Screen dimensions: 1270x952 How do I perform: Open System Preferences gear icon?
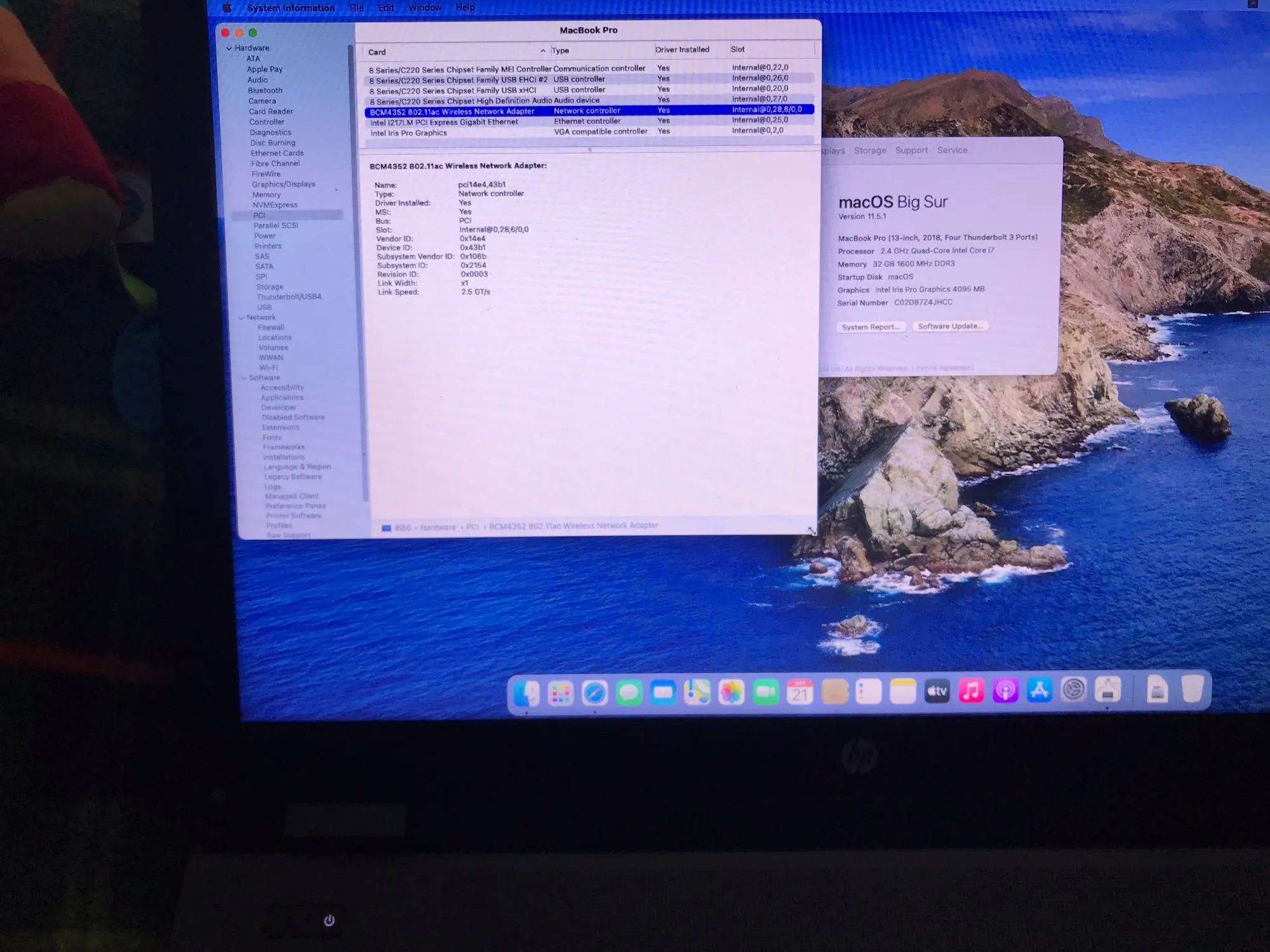pos(1074,690)
